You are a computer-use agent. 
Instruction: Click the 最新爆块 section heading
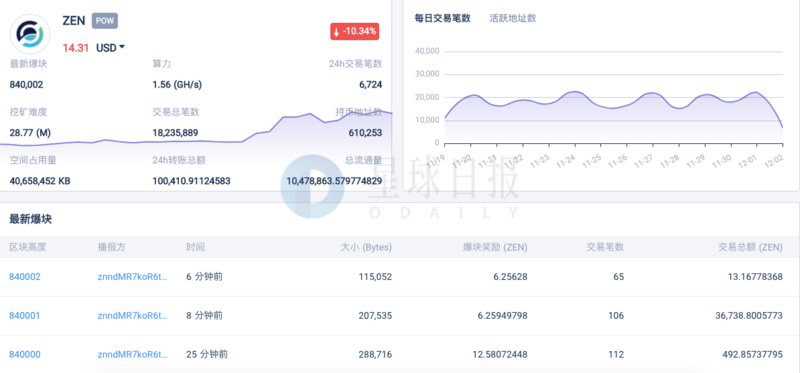31,219
